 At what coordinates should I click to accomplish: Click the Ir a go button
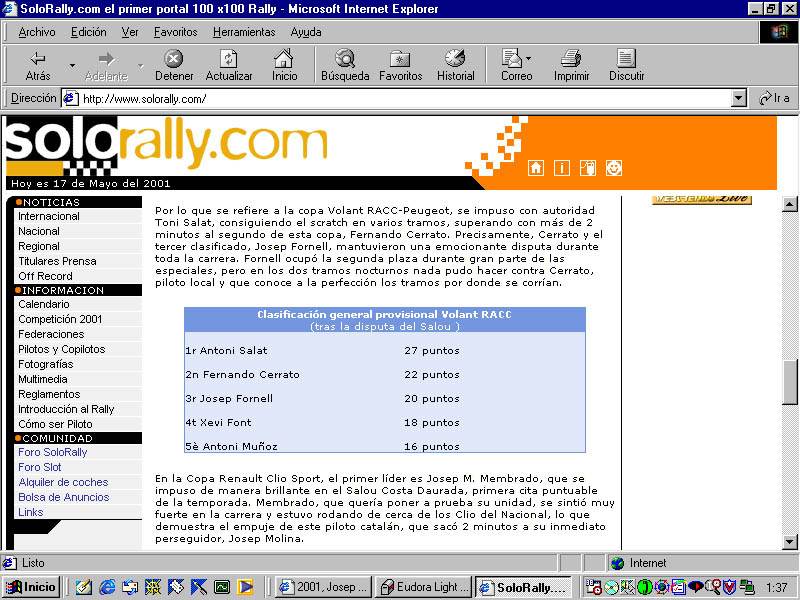pos(774,98)
